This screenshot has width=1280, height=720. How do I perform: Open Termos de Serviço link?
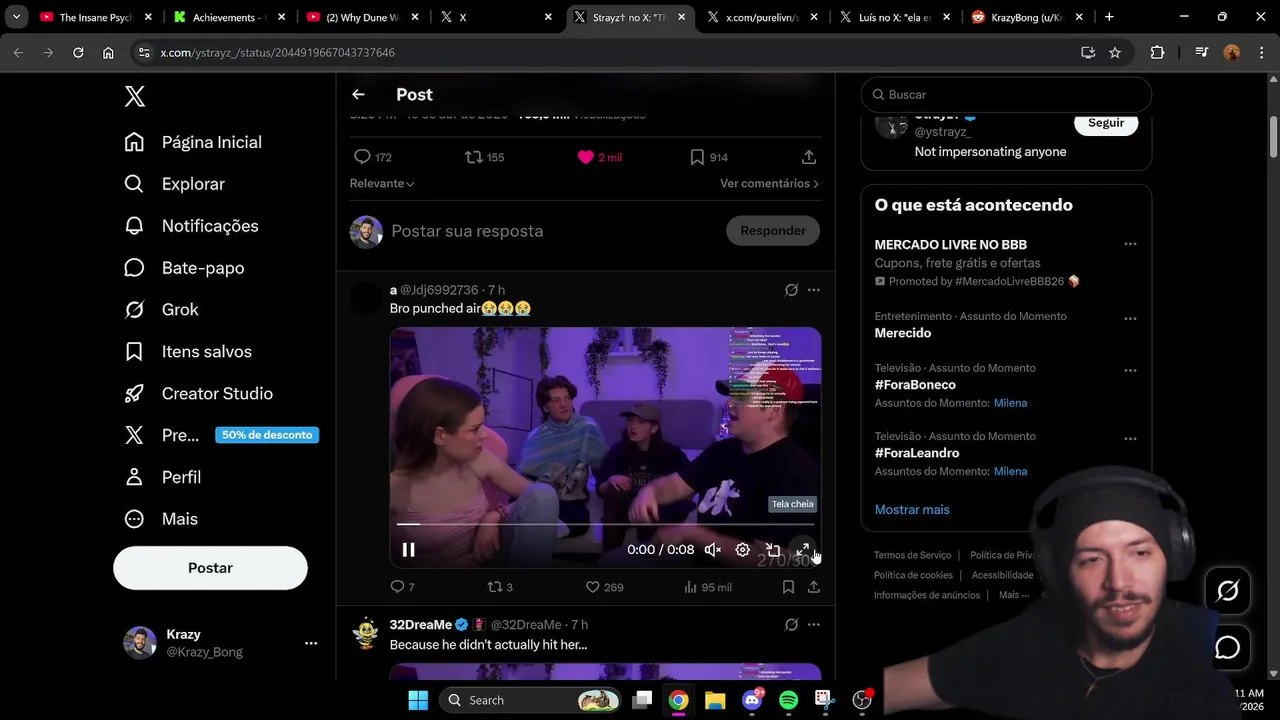[x=912, y=555]
